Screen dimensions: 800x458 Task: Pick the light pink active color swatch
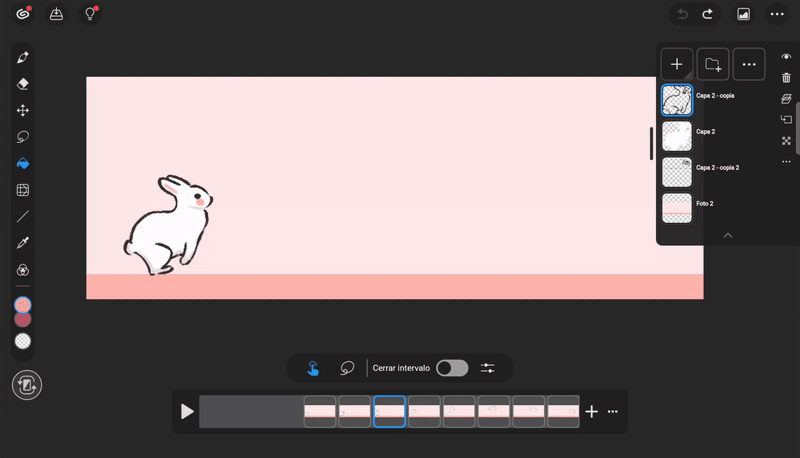pyautogui.click(x=22, y=305)
